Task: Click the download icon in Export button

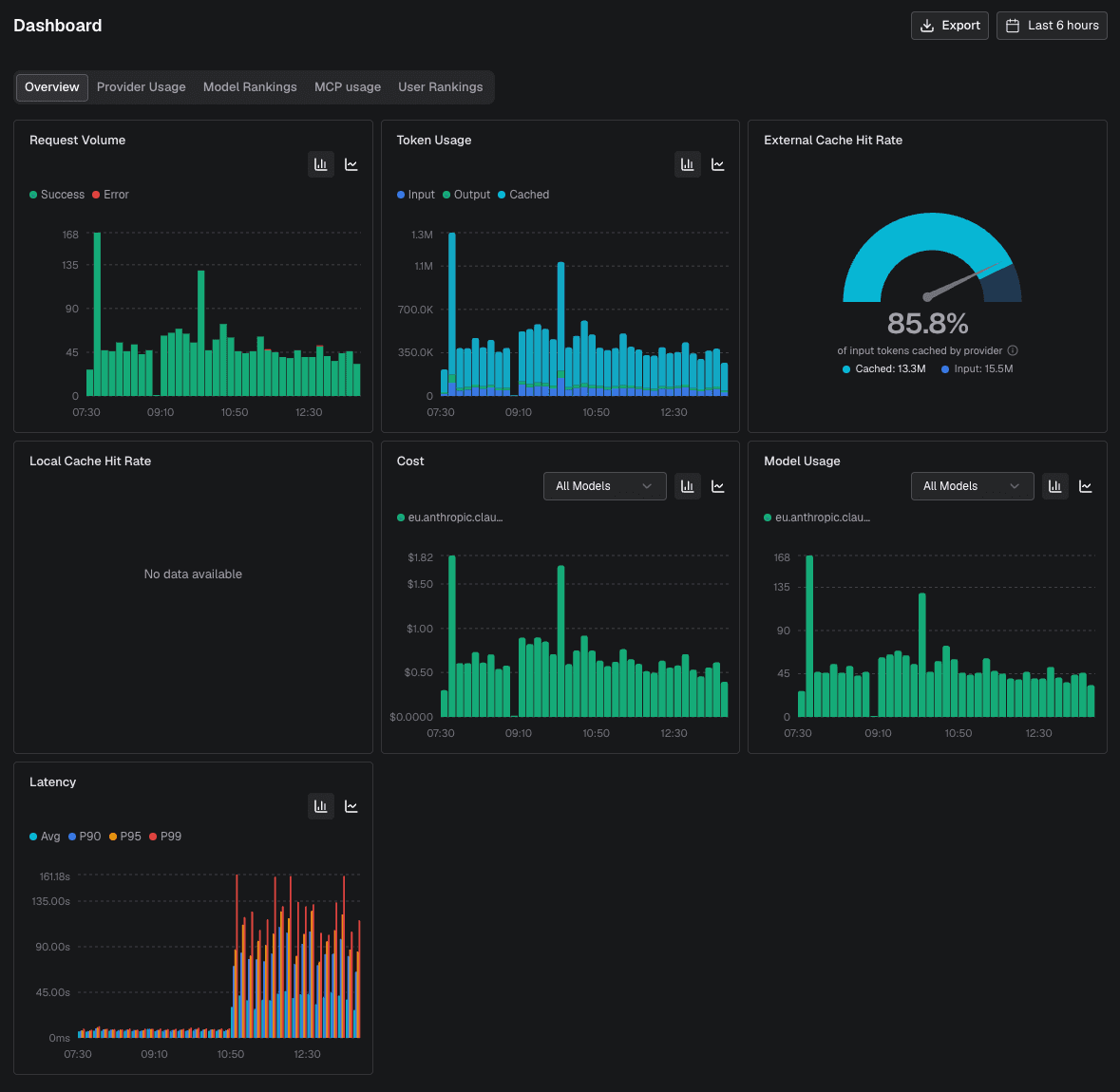Action: [x=927, y=26]
